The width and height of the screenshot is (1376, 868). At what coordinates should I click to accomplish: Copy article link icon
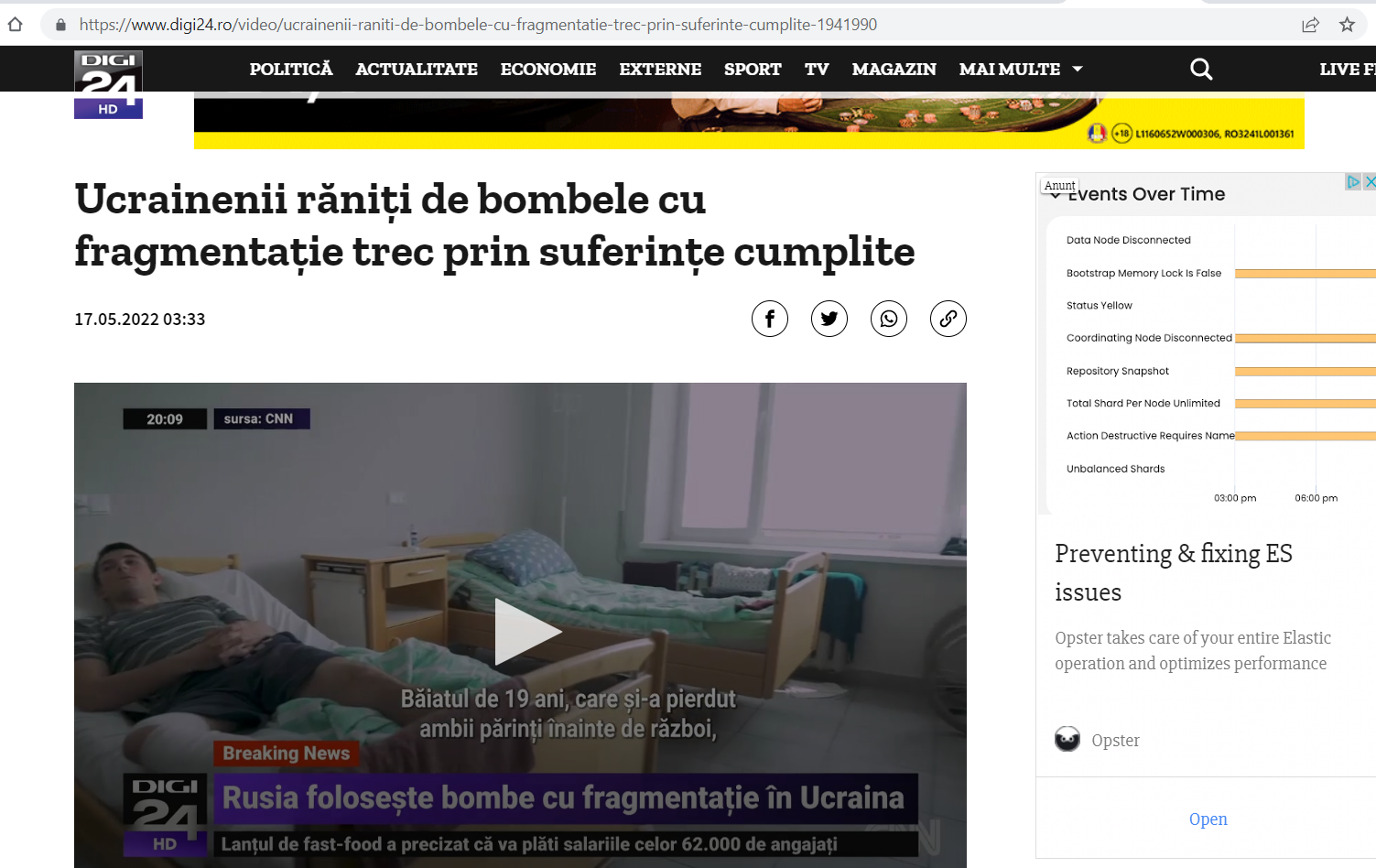point(948,319)
